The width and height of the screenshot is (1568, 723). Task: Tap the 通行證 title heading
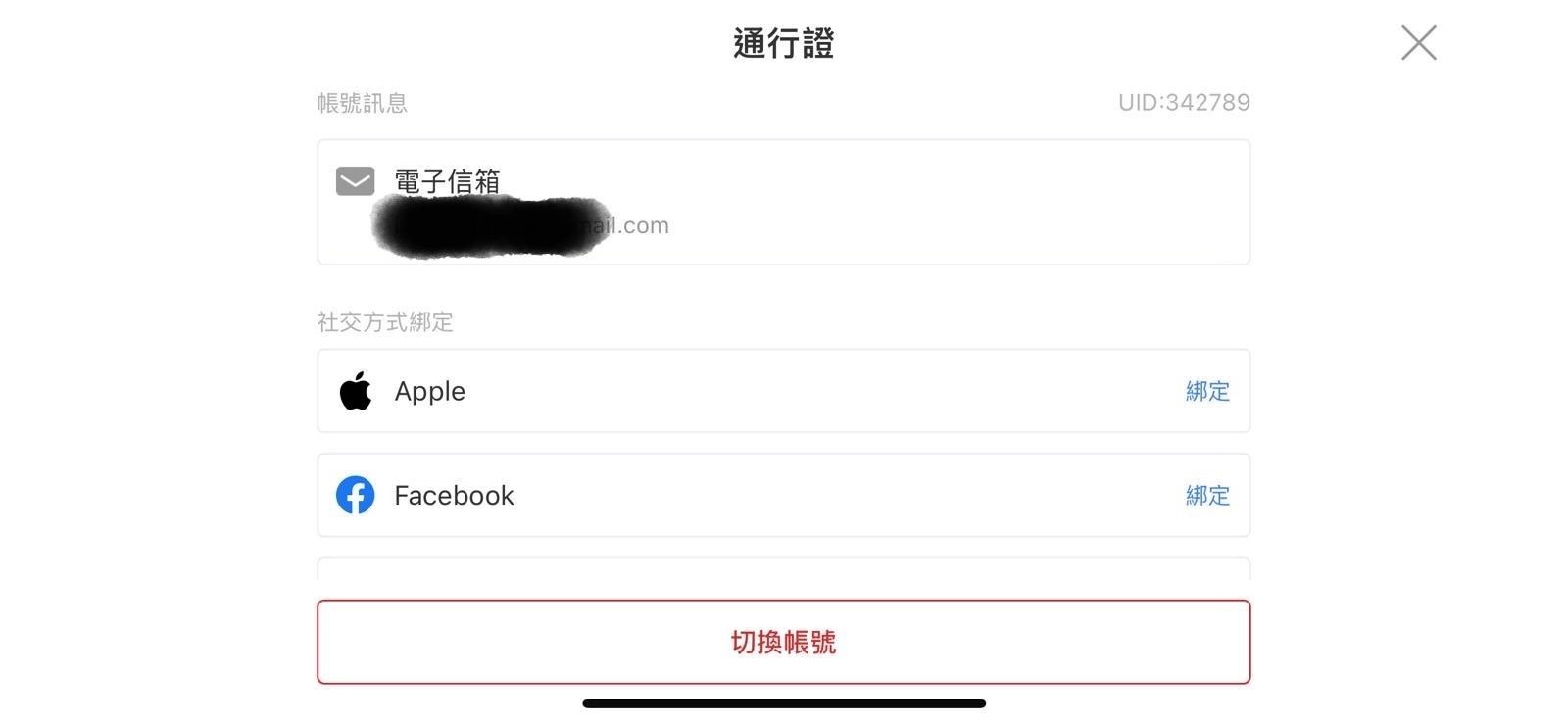tap(784, 43)
